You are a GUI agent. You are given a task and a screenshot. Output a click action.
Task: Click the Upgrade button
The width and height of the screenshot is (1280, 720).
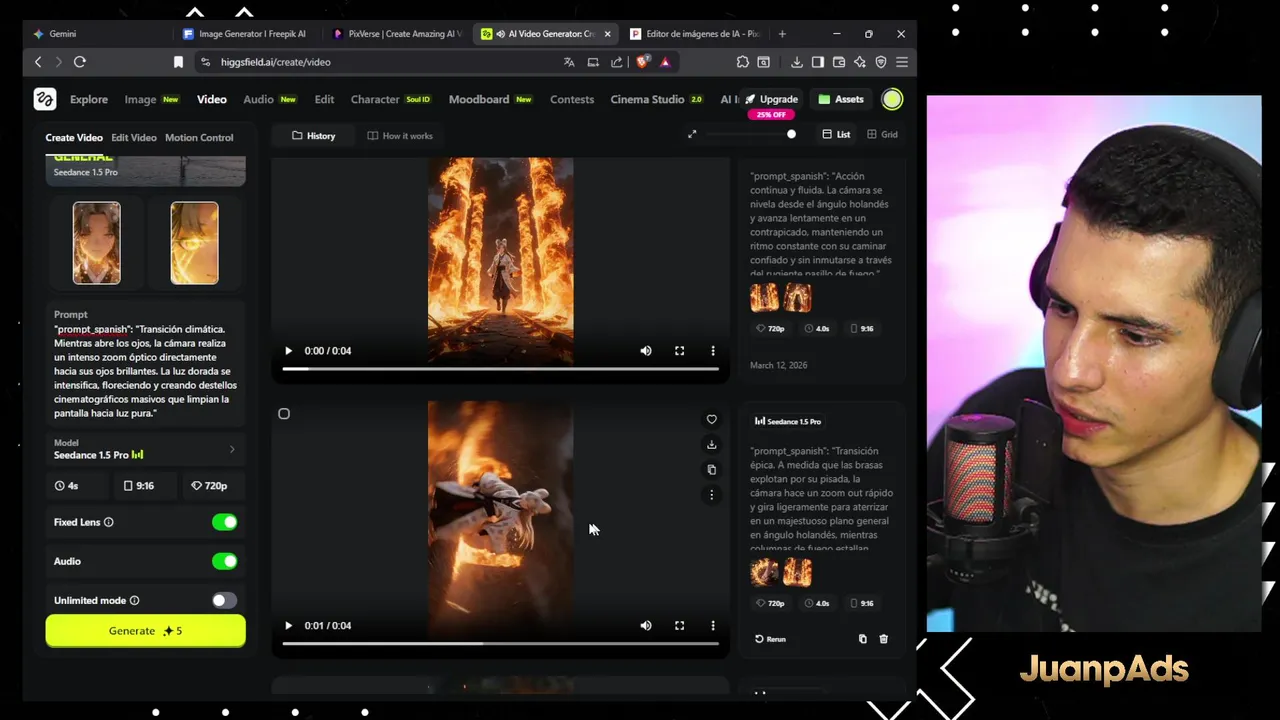pos(772,99)
